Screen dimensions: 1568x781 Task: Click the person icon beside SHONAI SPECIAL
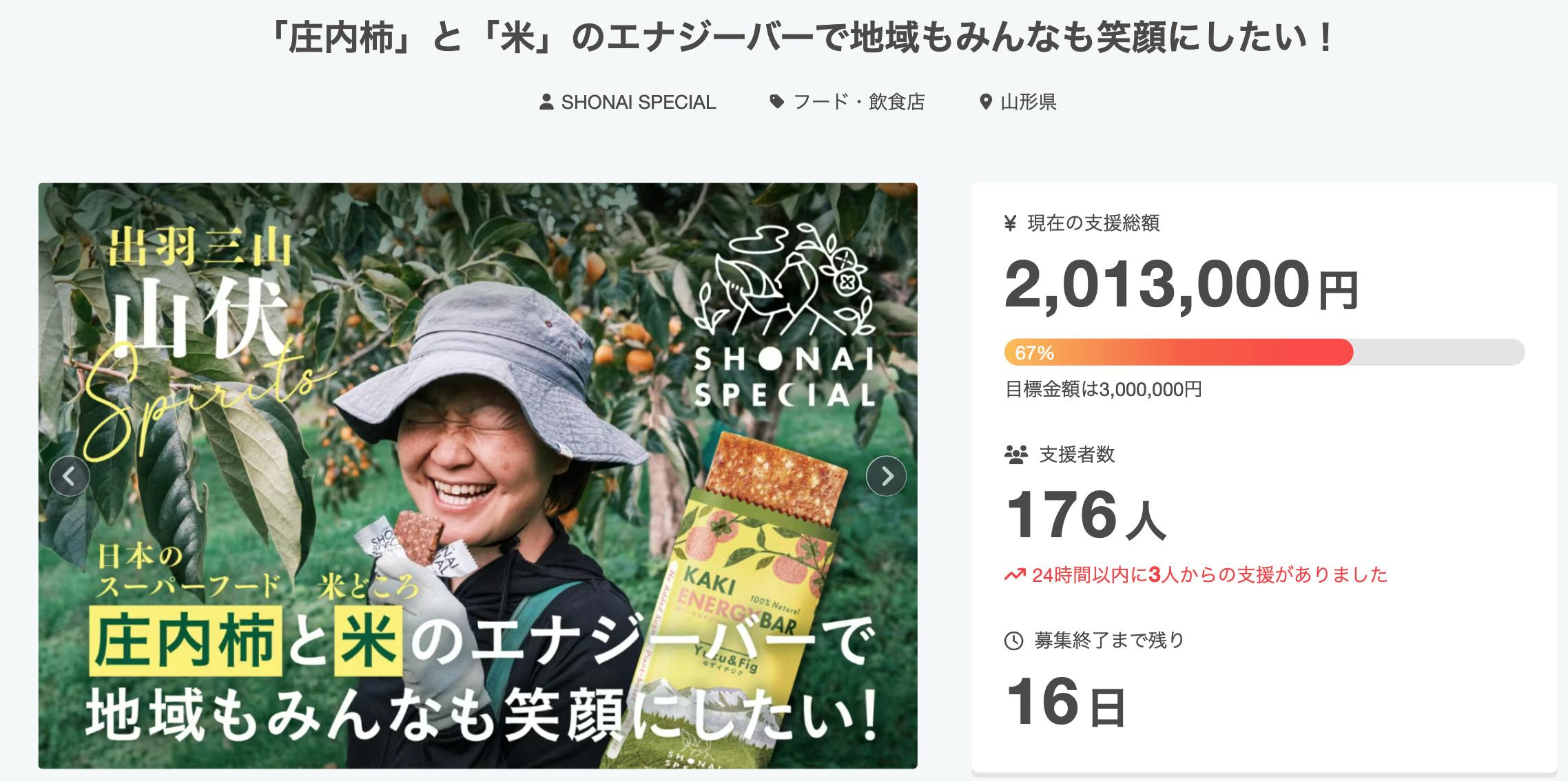click(546, 103)
